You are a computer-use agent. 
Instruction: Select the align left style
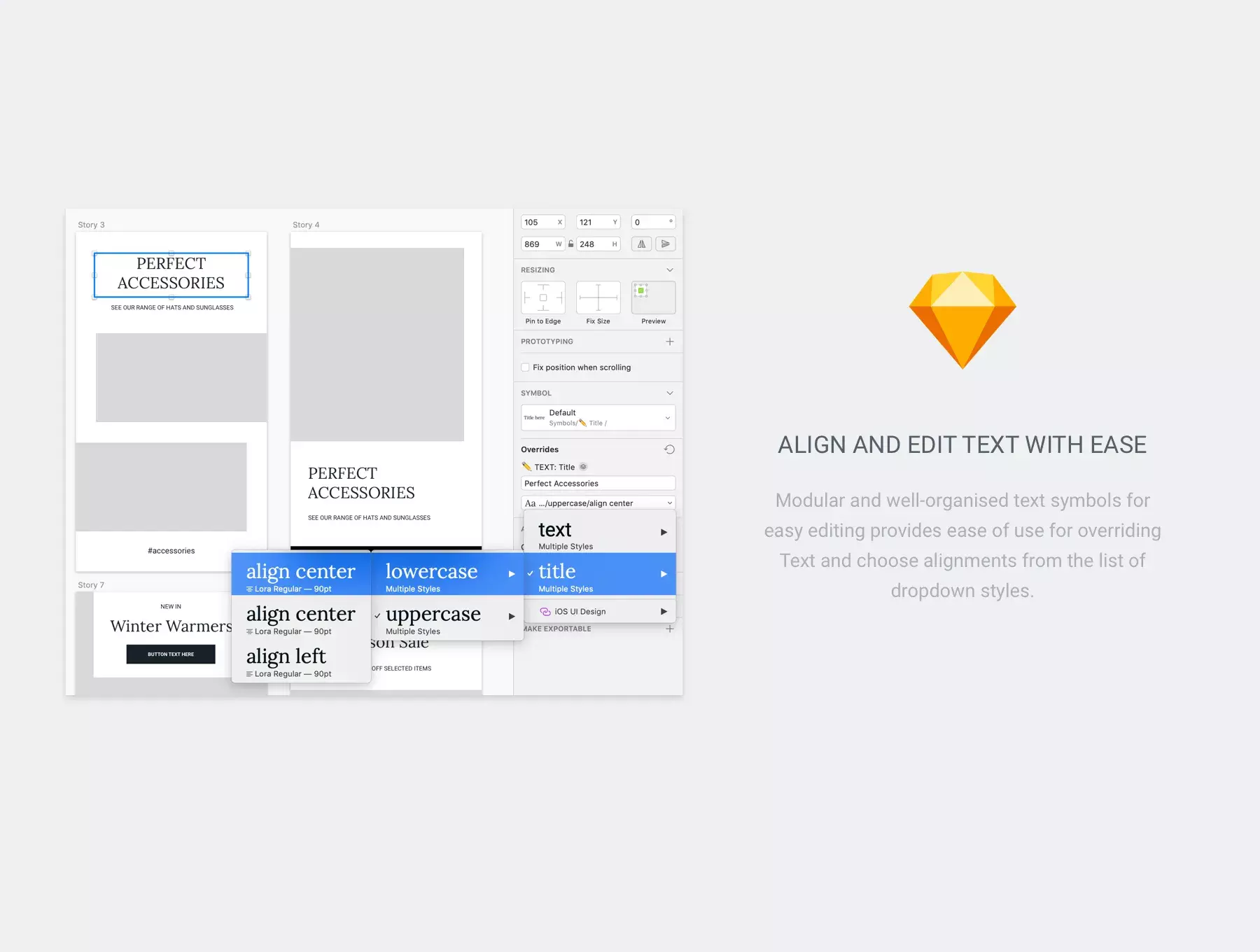click(x=301, y=660)
